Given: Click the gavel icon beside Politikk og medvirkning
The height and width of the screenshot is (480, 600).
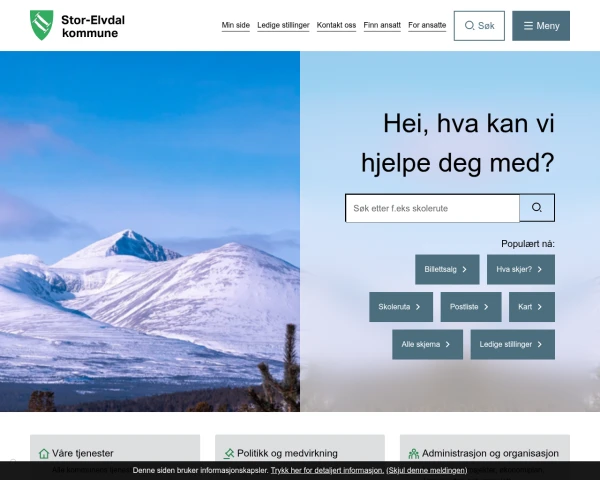Looking at the screenshot, I should click(x=229, y=454).
